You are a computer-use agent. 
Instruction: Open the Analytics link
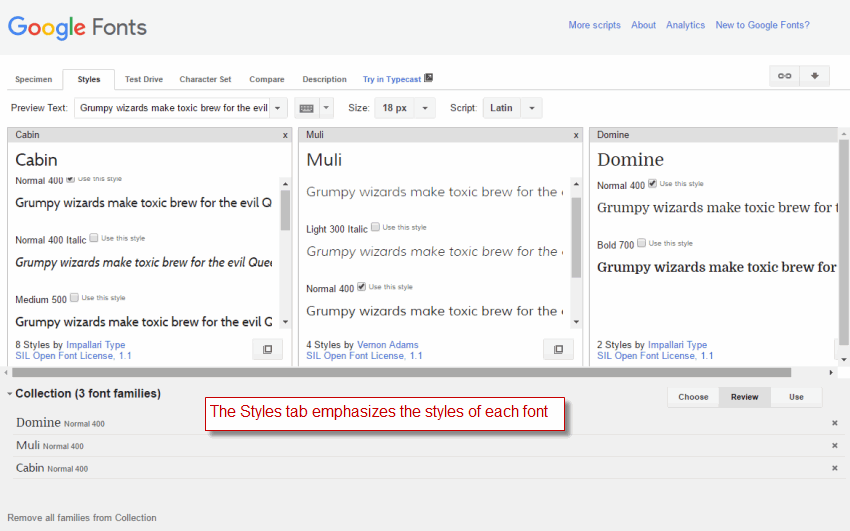(x=685, y=25)
